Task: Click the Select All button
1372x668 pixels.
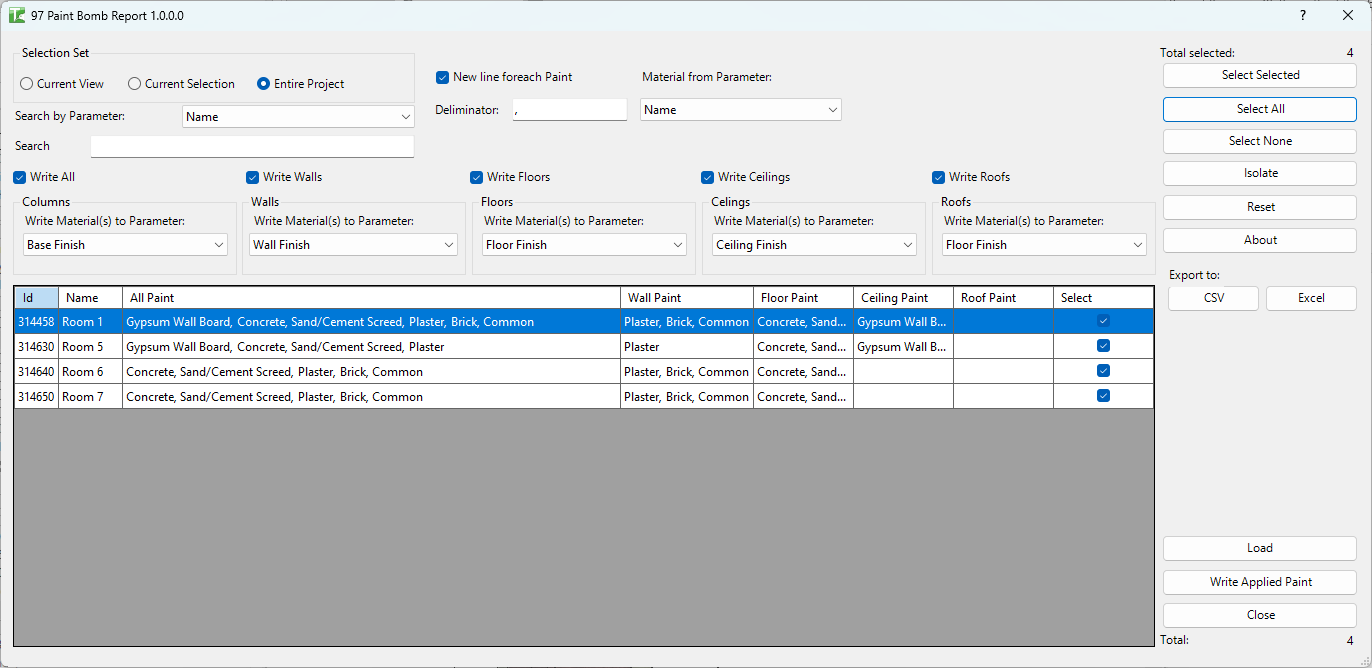Action: (1259, 109)
